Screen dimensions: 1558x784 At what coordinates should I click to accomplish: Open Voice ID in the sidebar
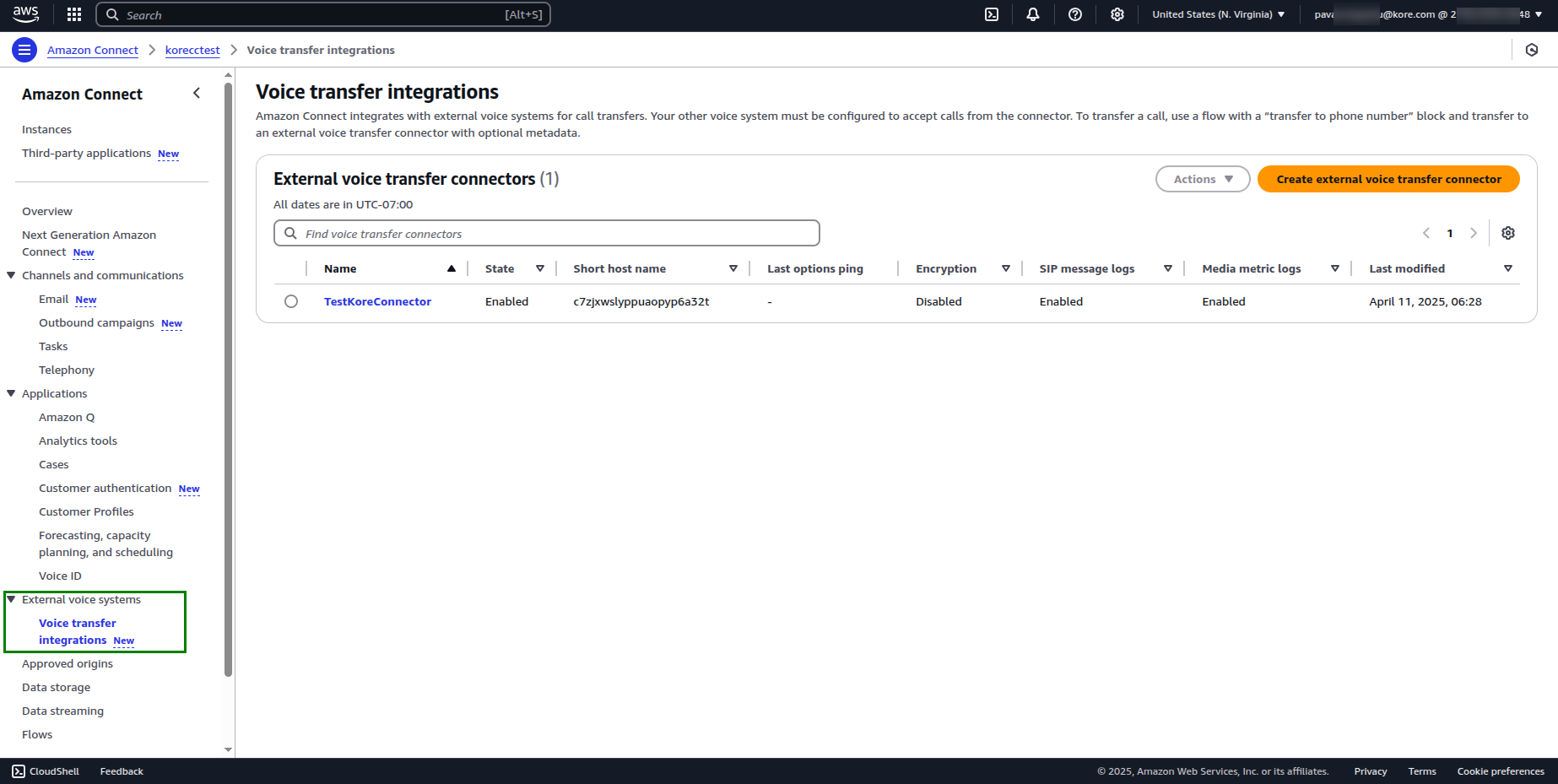tap(60, 576)
